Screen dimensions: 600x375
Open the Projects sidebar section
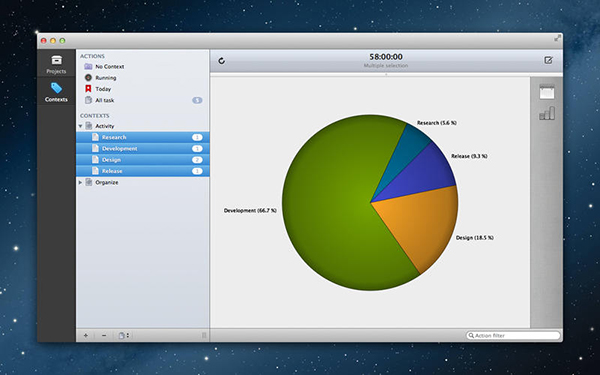[x=56, y=64]
